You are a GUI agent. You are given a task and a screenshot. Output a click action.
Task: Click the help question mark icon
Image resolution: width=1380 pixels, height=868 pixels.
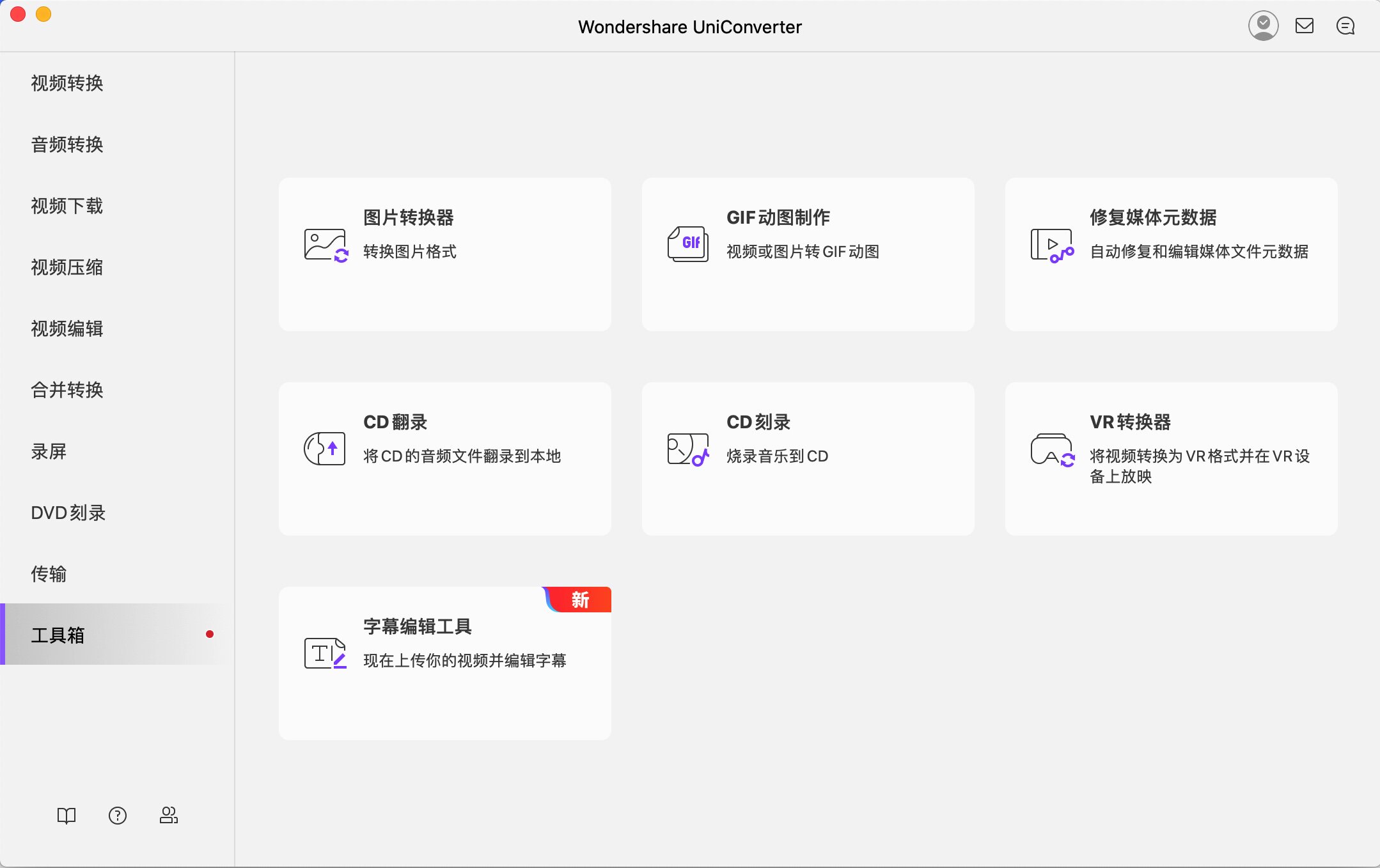point(118,816)
